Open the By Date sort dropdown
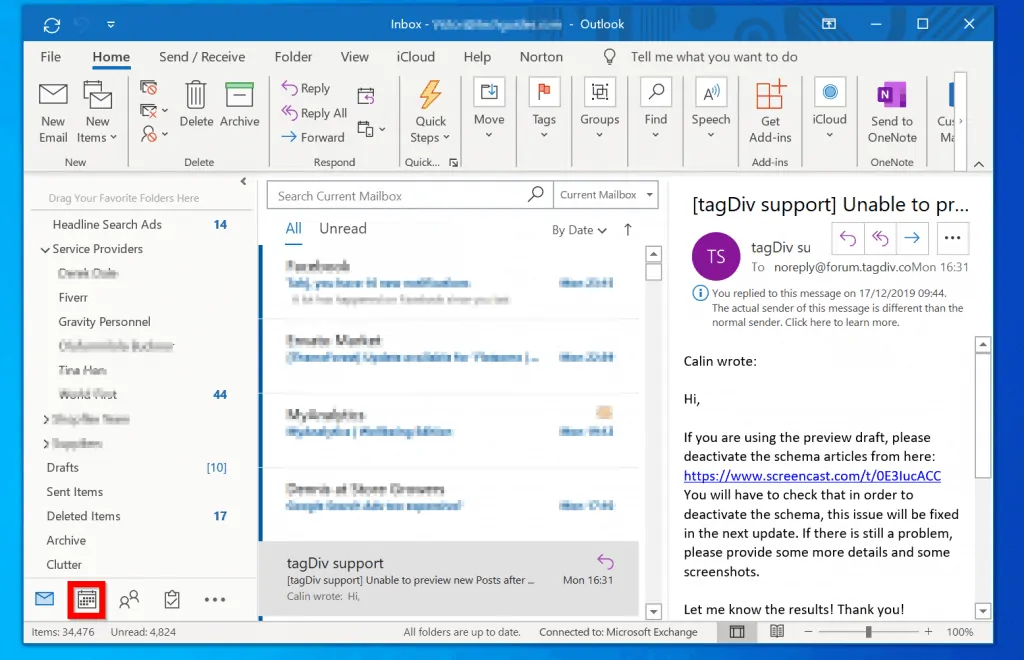This screenshot has width=1024, height=660. pos(578,229)
